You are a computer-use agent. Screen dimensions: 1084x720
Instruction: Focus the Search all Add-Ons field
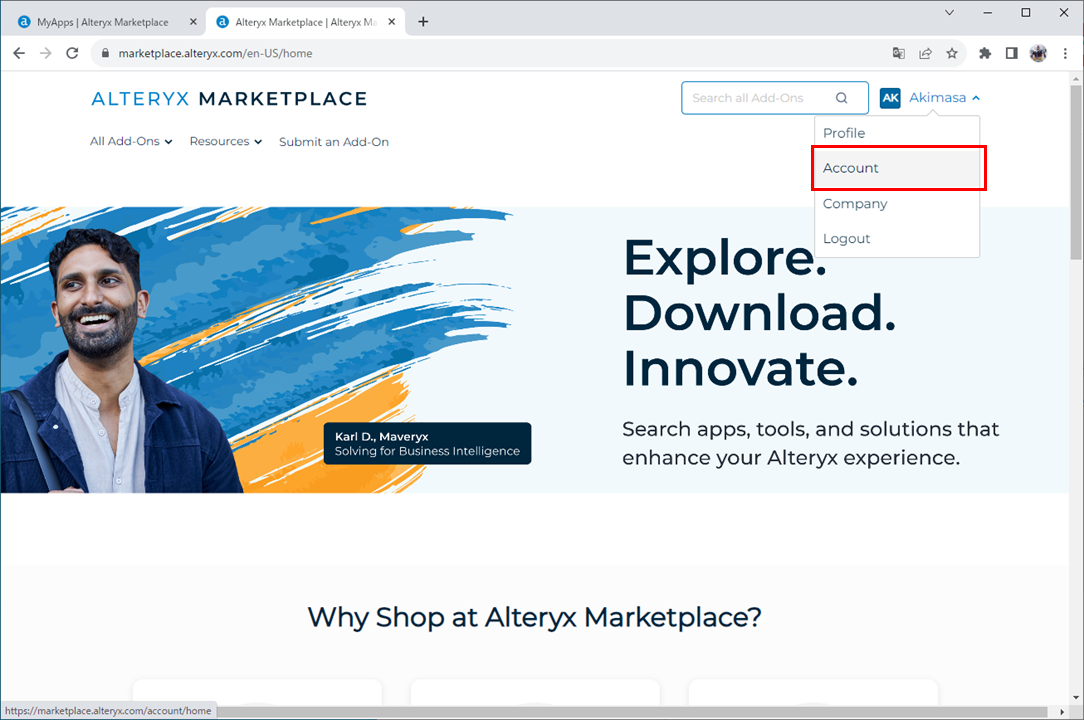point(760,98)
